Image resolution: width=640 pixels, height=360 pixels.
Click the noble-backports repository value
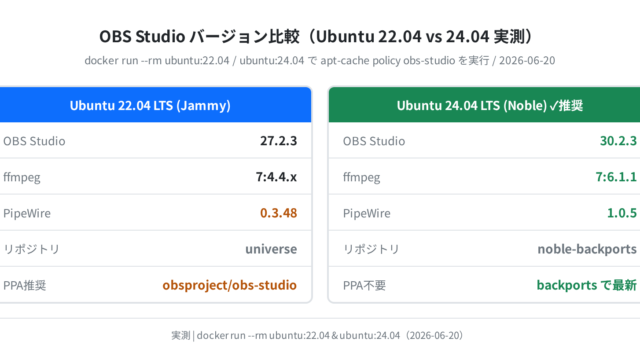pyautogui.click(x=587, y=249)
